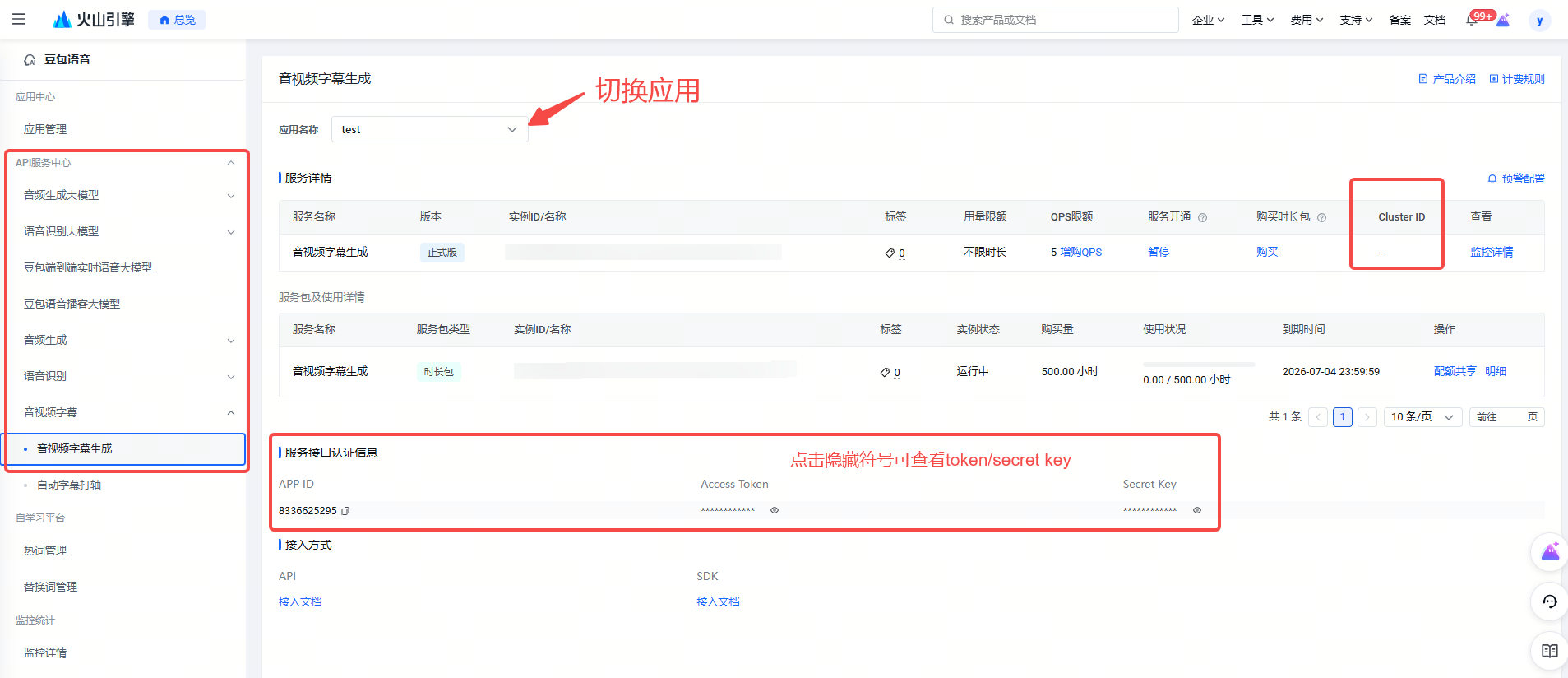Image resolution: width=1568 pixels, height=678 pixels.
Task: Go to next page of results
Action: point(1367,417)
